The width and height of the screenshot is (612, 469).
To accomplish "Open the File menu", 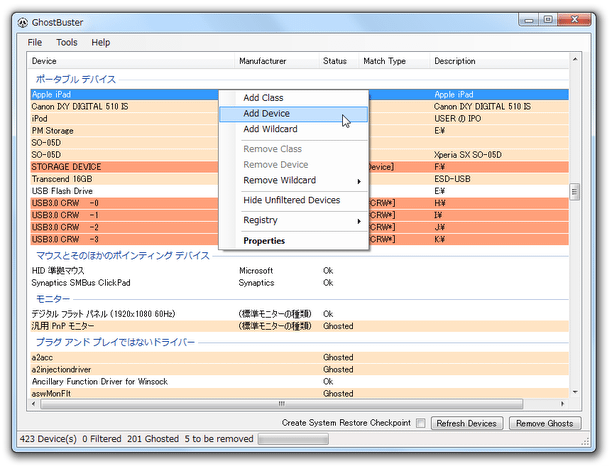I will 35,42.
